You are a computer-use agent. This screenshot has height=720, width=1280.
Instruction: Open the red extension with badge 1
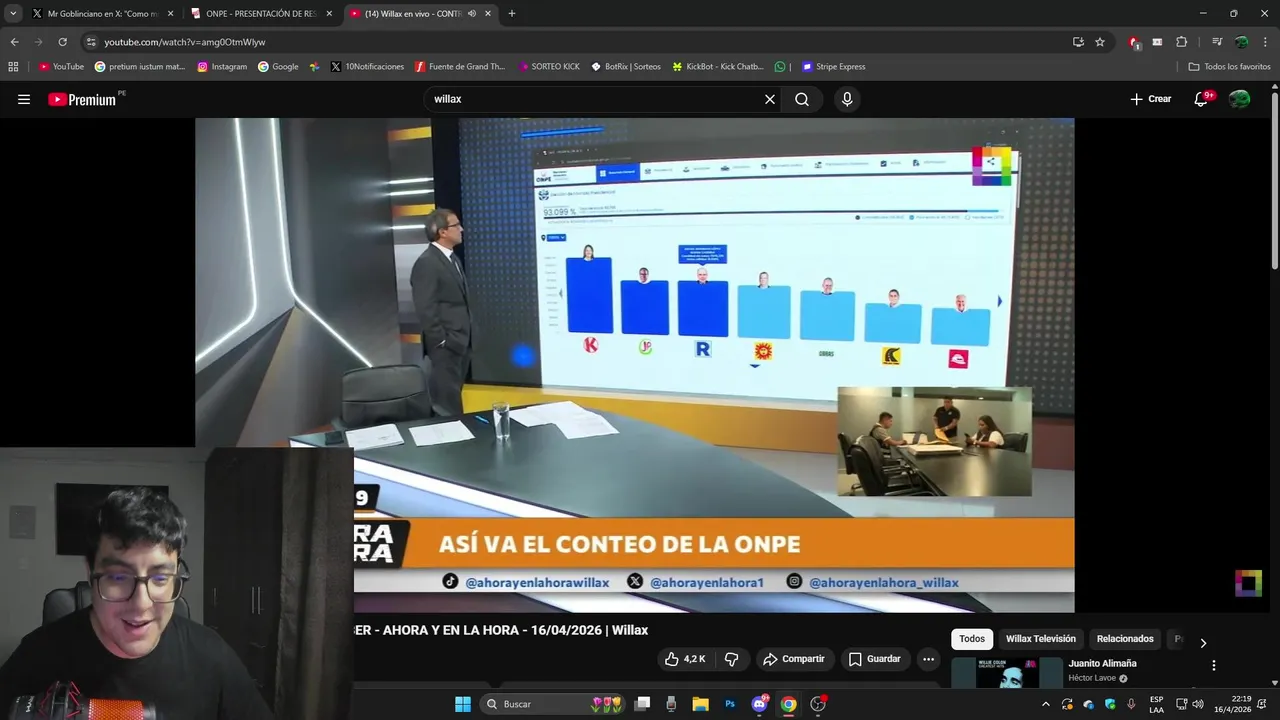click(1134, 42)
